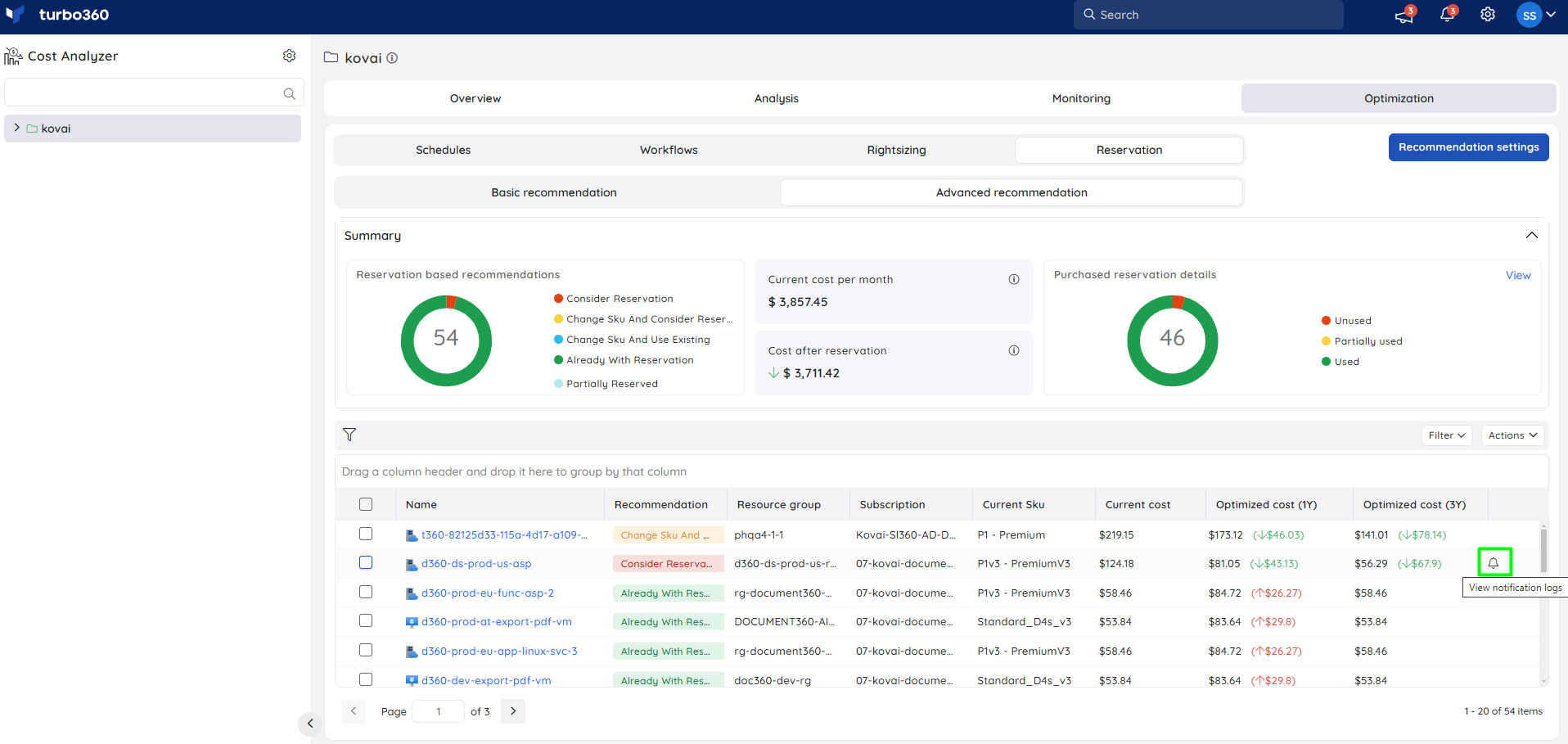
Task: Select checkbox for d360-prod-eu-func-asp-2 row
Action: point(366,592)
